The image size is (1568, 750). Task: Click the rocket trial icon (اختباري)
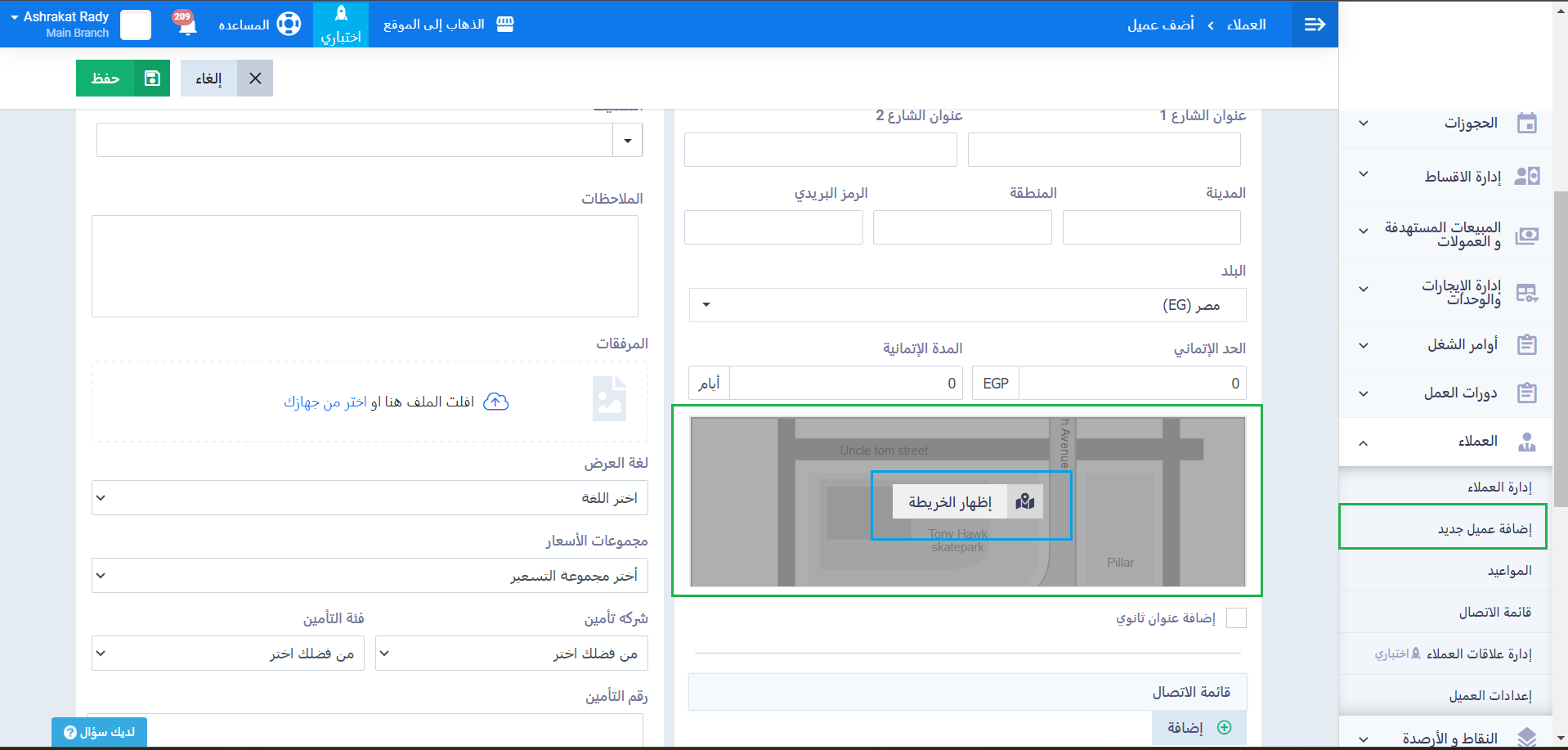[341, 15]
